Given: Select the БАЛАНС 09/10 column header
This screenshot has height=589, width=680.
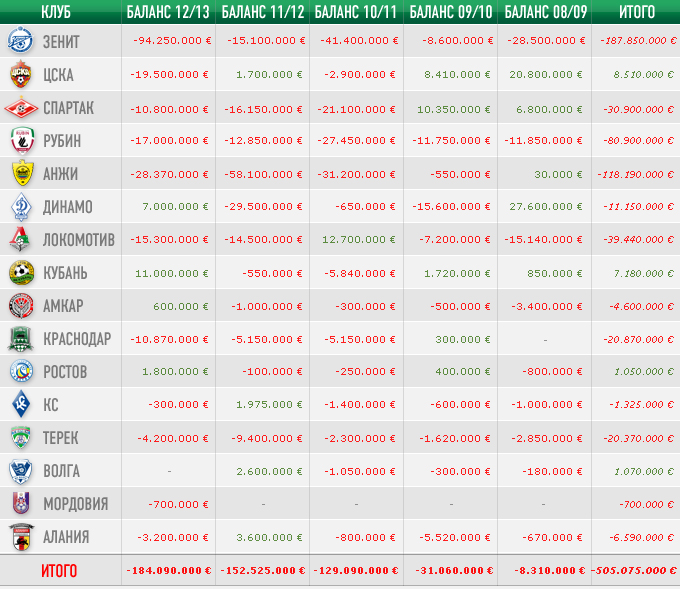Looking at the screenshot, I should click(451, 12).
